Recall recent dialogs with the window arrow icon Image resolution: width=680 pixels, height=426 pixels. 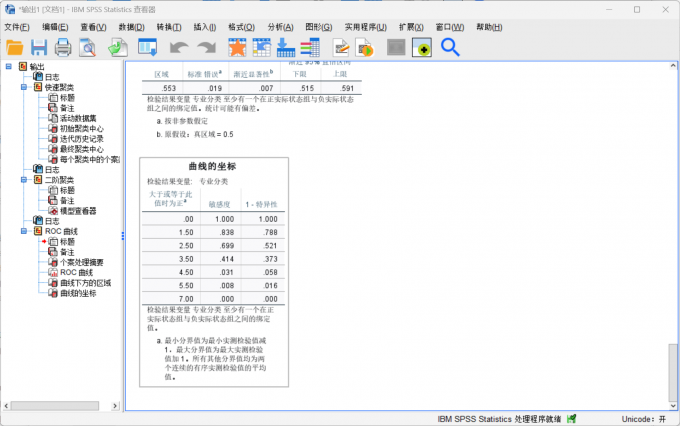pos(147,47)
